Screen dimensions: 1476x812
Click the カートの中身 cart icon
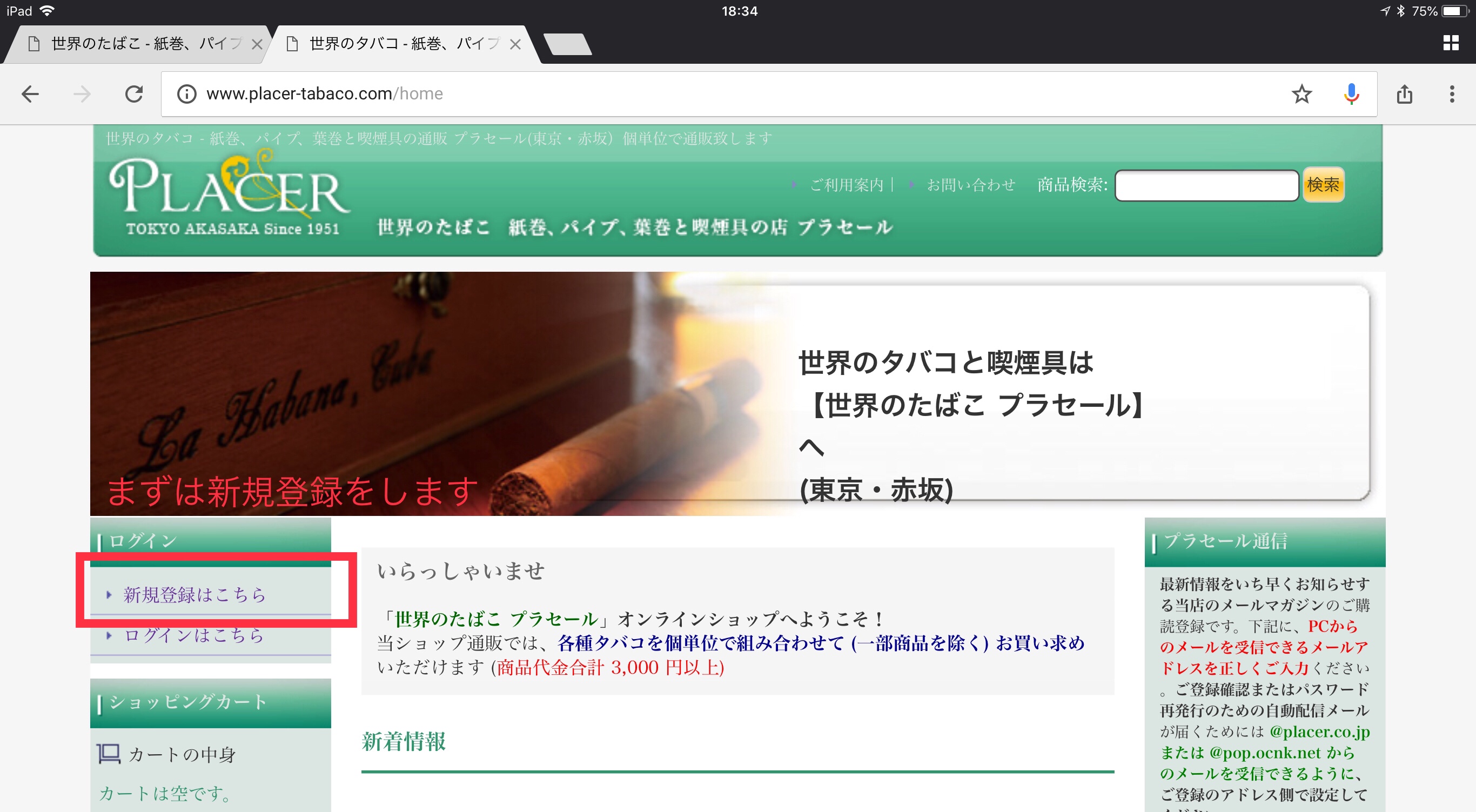(x=108, y=754)
